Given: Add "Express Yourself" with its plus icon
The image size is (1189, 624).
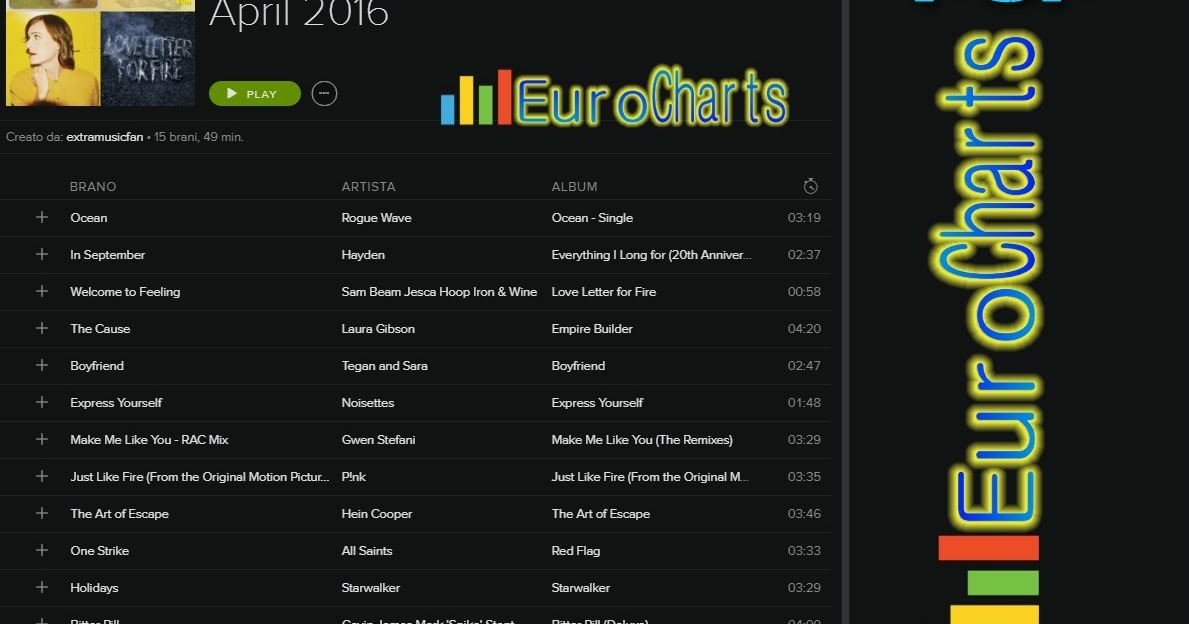Looking at the screenshot, I should (x=41, y=402).
